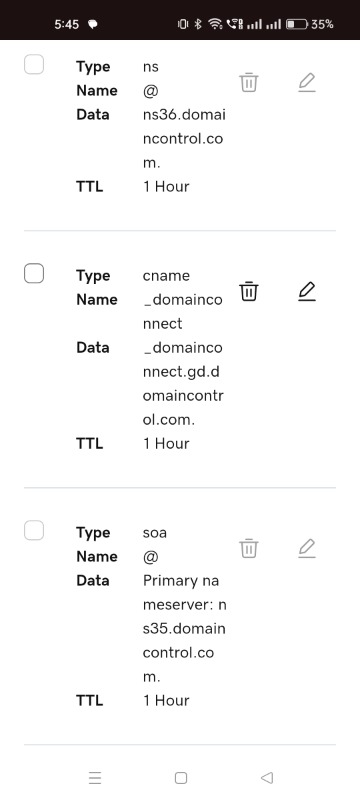Edit the ns36 NS record
360x800 pixels.
coord(306,82)
